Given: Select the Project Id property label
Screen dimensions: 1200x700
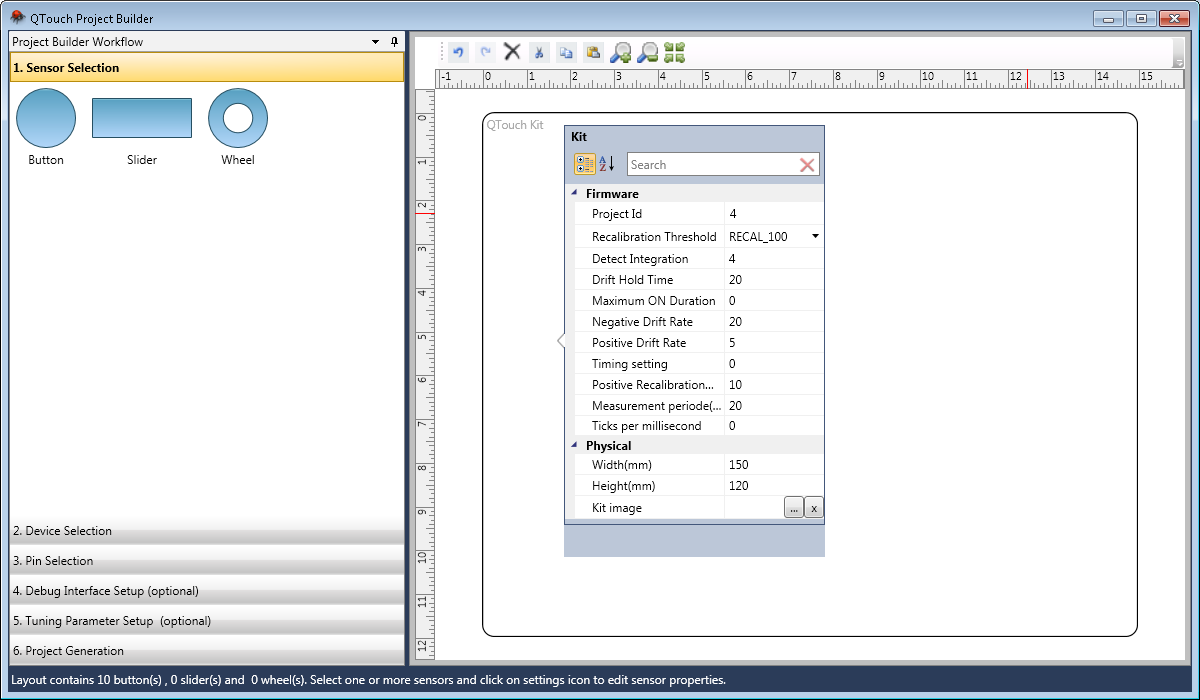Looking at the screenshot, I should coord(617,214).
